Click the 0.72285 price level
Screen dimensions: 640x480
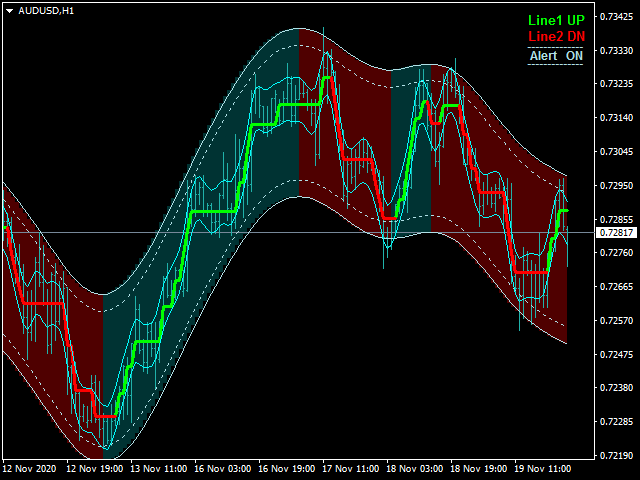pos(616,421)
